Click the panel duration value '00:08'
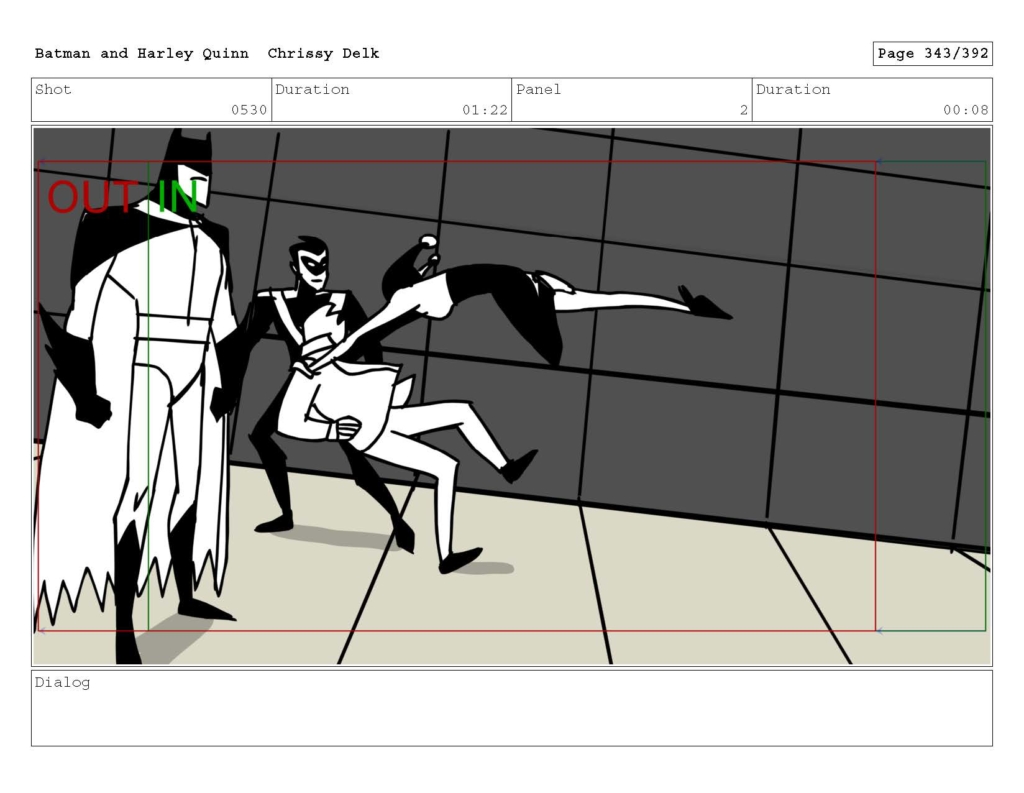Image resolution: width=1024 pixels, height=793 pixels. point(966,110)
